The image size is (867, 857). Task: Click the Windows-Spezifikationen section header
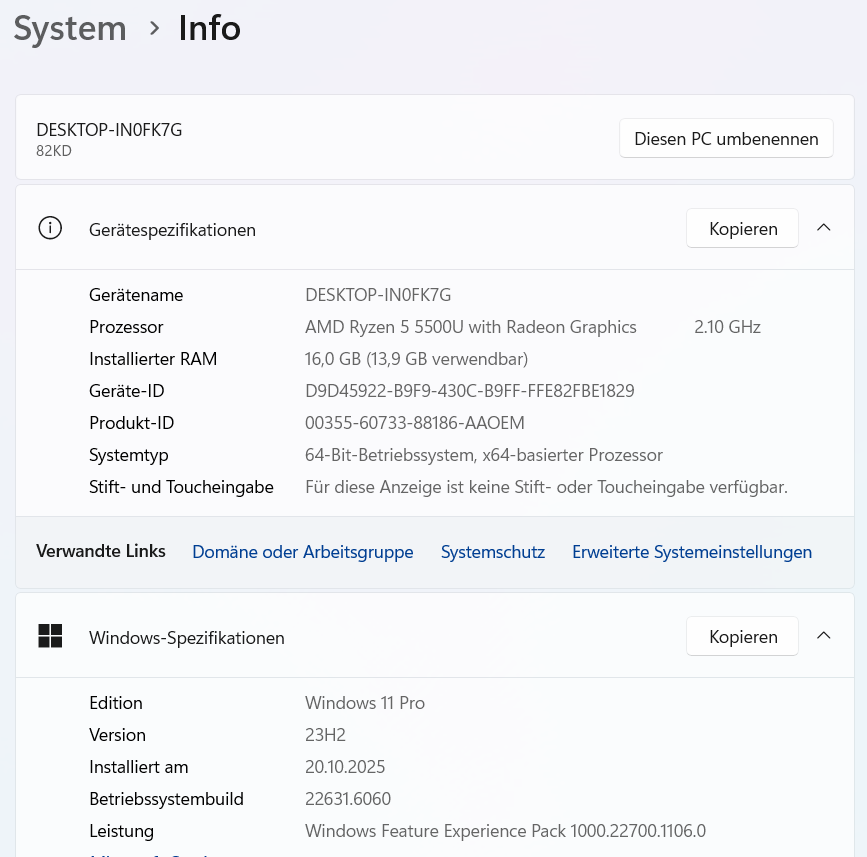pos(435,636)
